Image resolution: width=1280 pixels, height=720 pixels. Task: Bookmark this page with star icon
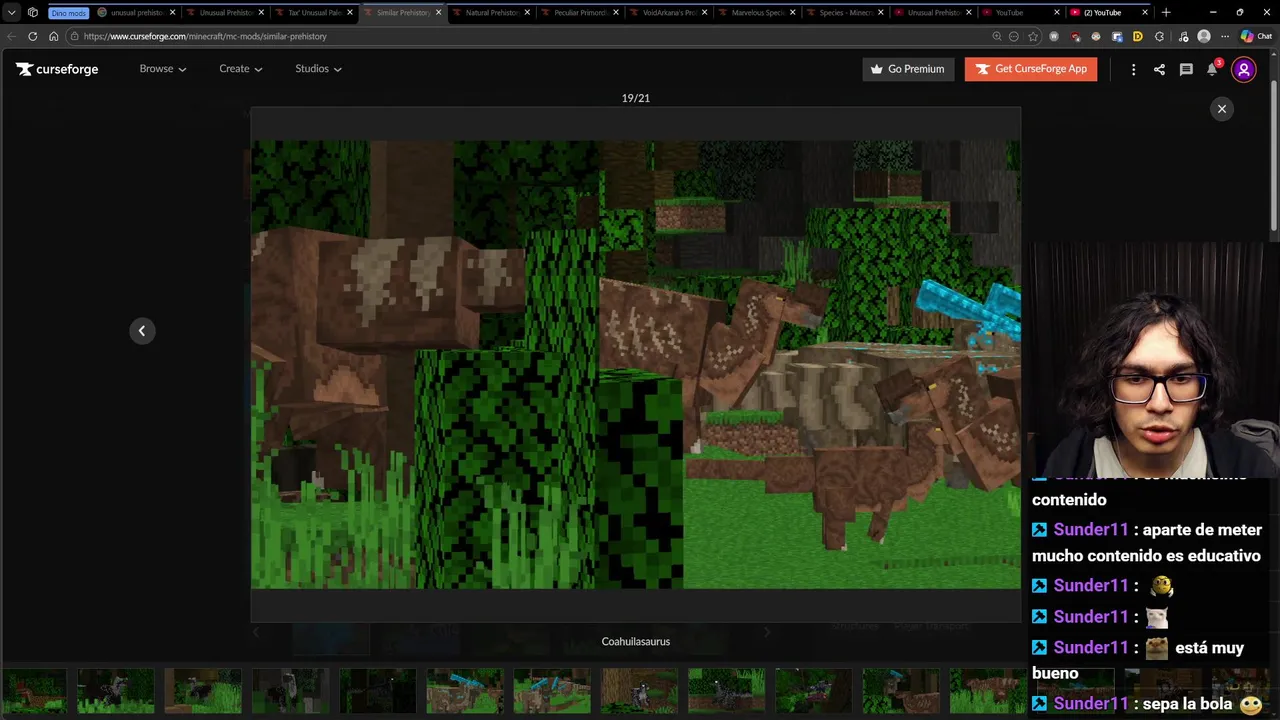(1033, 36)
